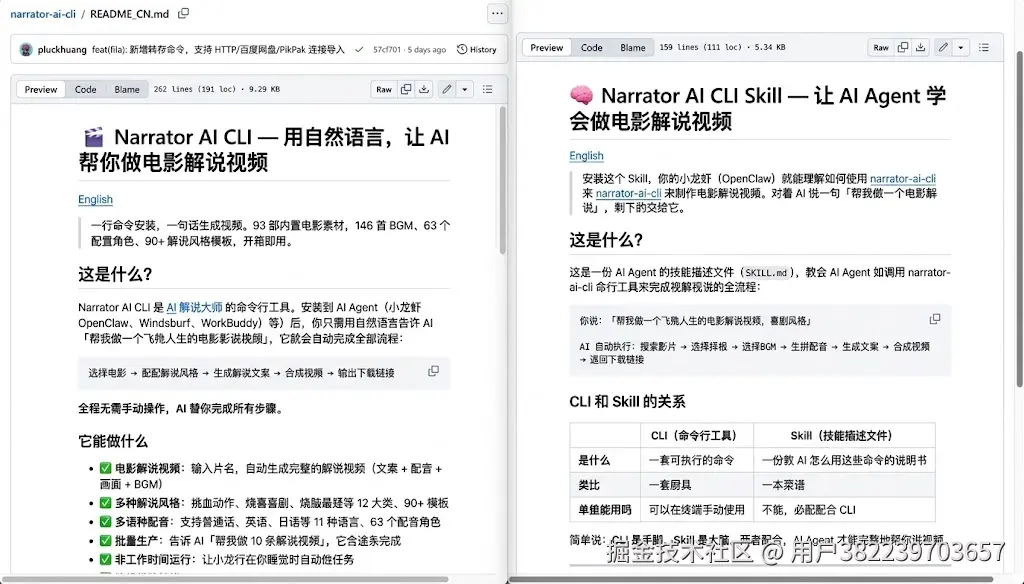
Task: Open first narrator-ai-cli link in quote
Action: tap(903, 178)
